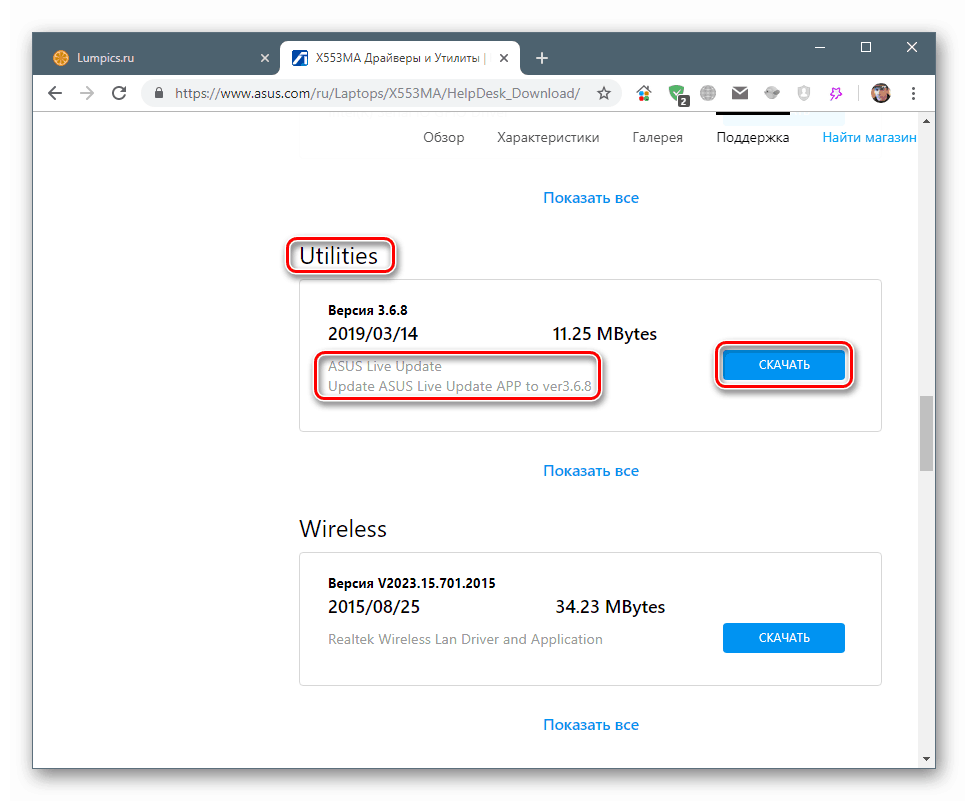The width and height of the screenshot is (968, 801).
Task: Click the bookmark star in the address bar
Action: tap(604, 92)
